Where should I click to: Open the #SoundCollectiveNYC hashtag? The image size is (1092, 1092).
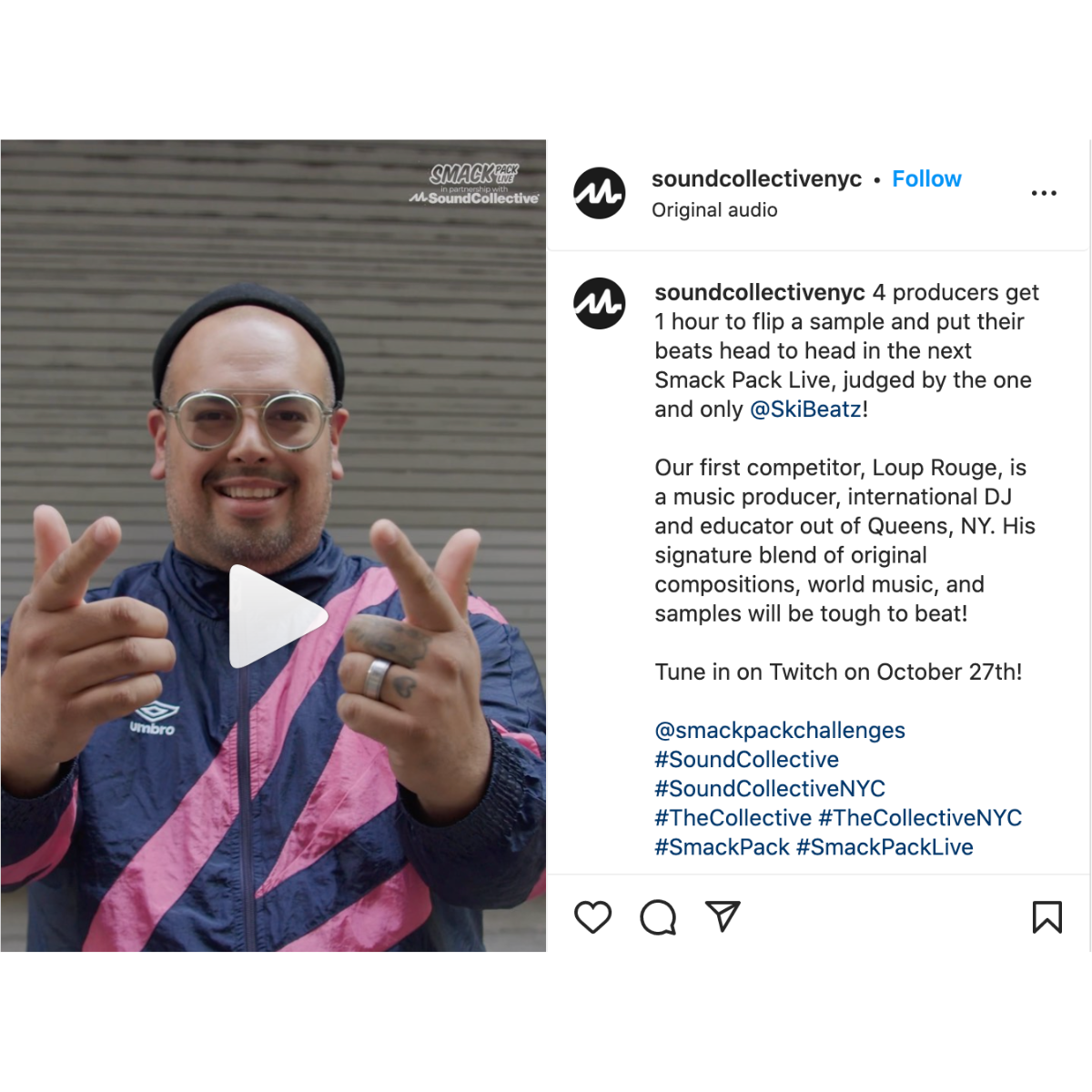[x=770, y=788]
